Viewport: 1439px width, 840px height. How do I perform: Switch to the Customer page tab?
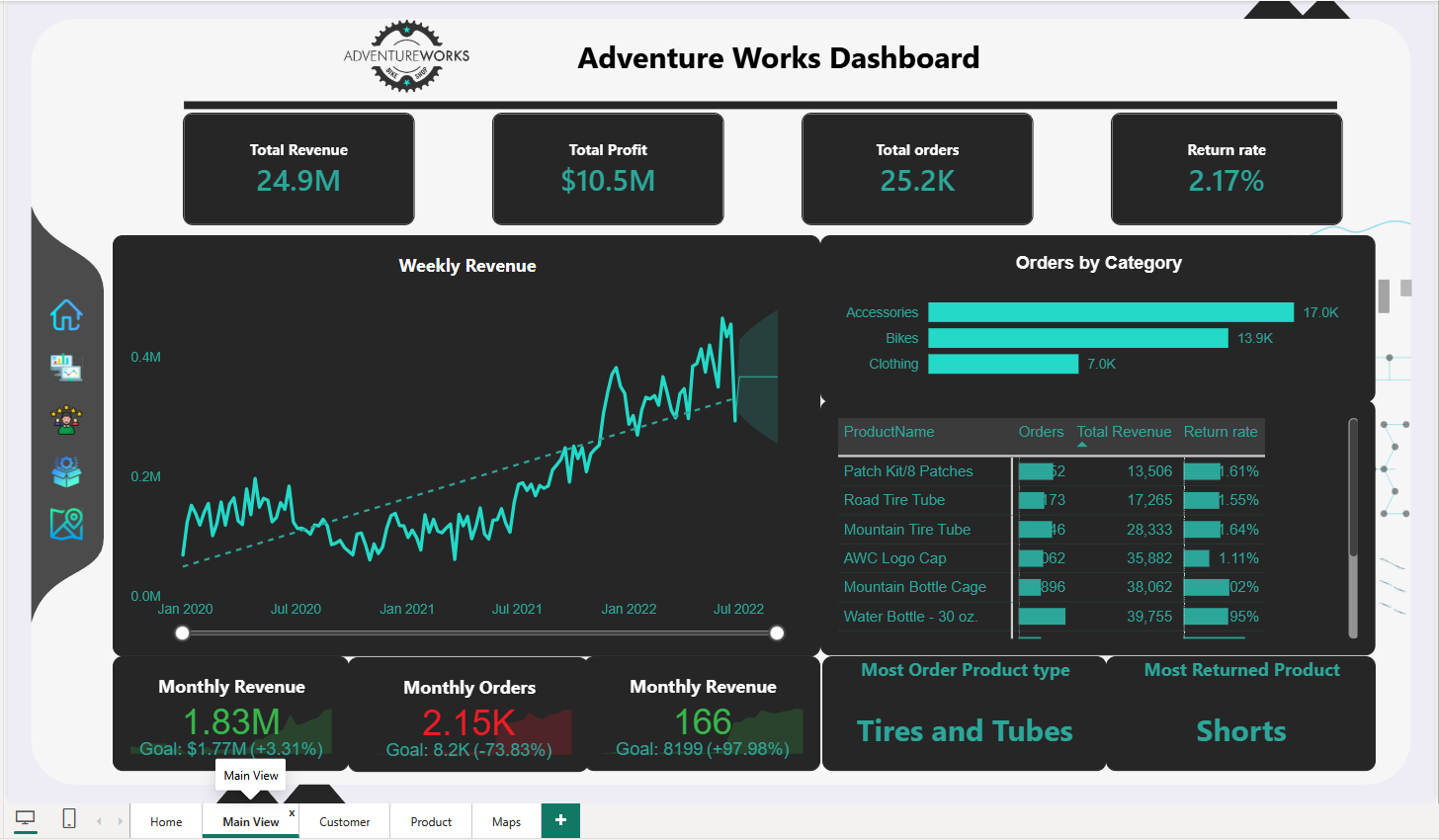tap(345, 821)
